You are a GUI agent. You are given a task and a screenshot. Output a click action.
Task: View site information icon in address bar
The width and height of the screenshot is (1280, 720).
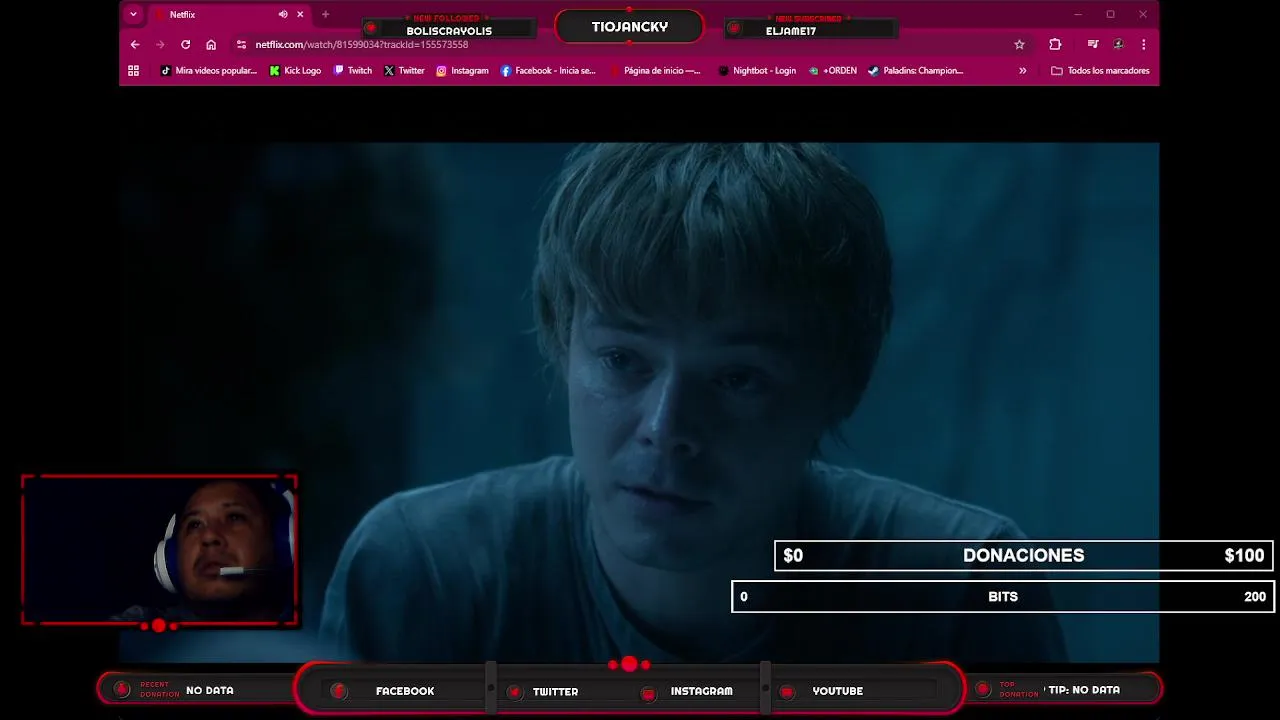click(x=241, y=44)
